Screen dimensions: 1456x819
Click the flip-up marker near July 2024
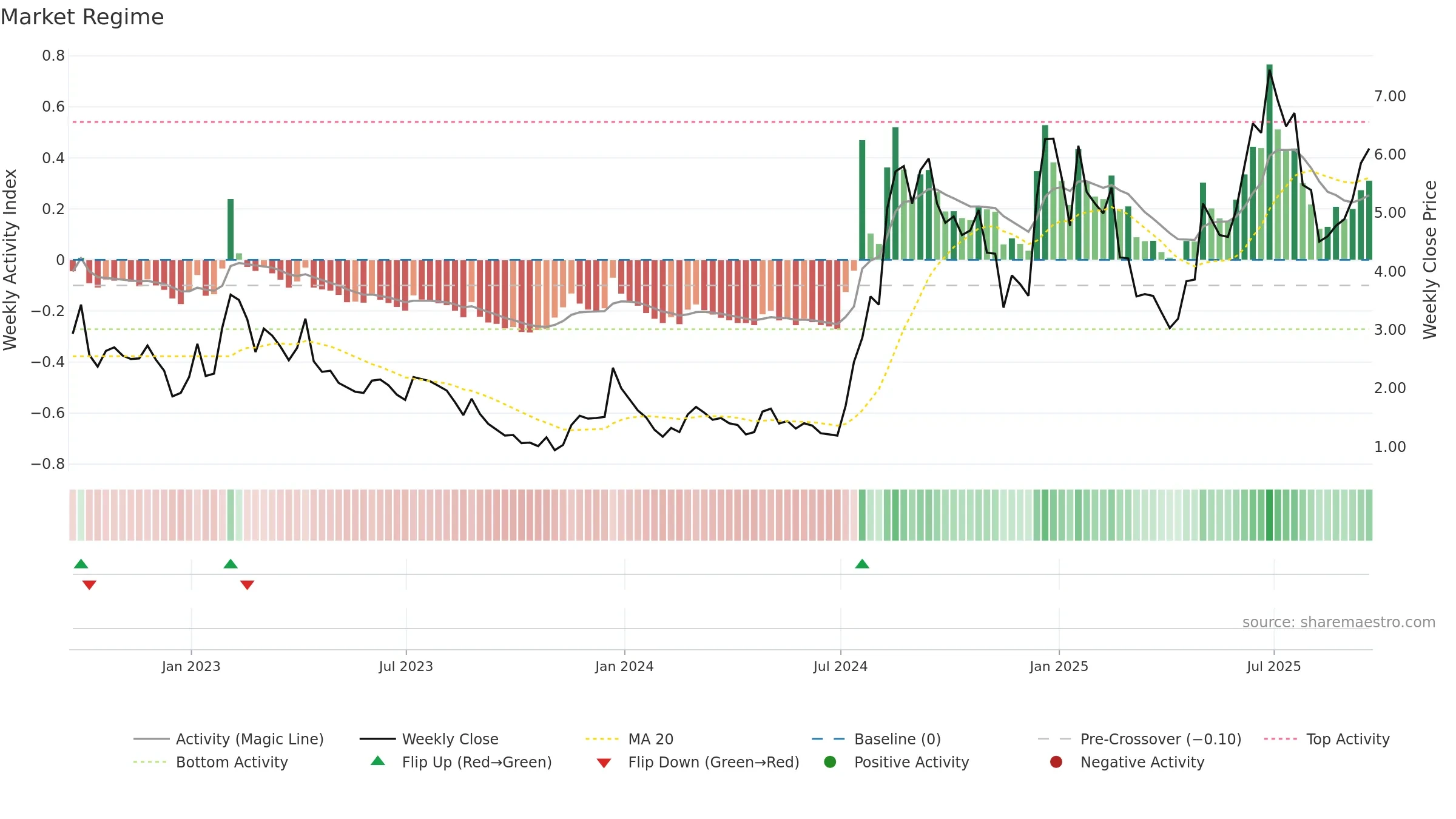coord(862,564)
